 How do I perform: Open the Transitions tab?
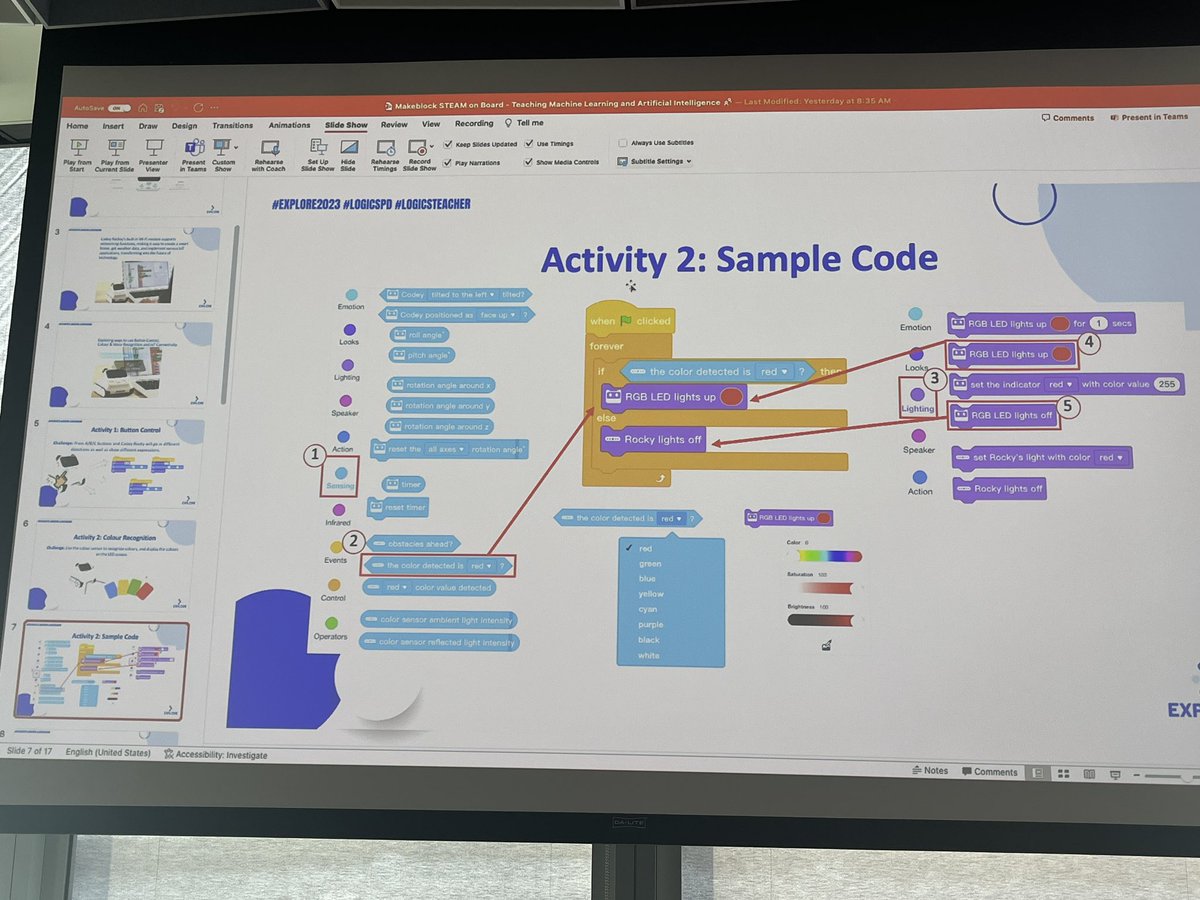(x=232, y=126)
